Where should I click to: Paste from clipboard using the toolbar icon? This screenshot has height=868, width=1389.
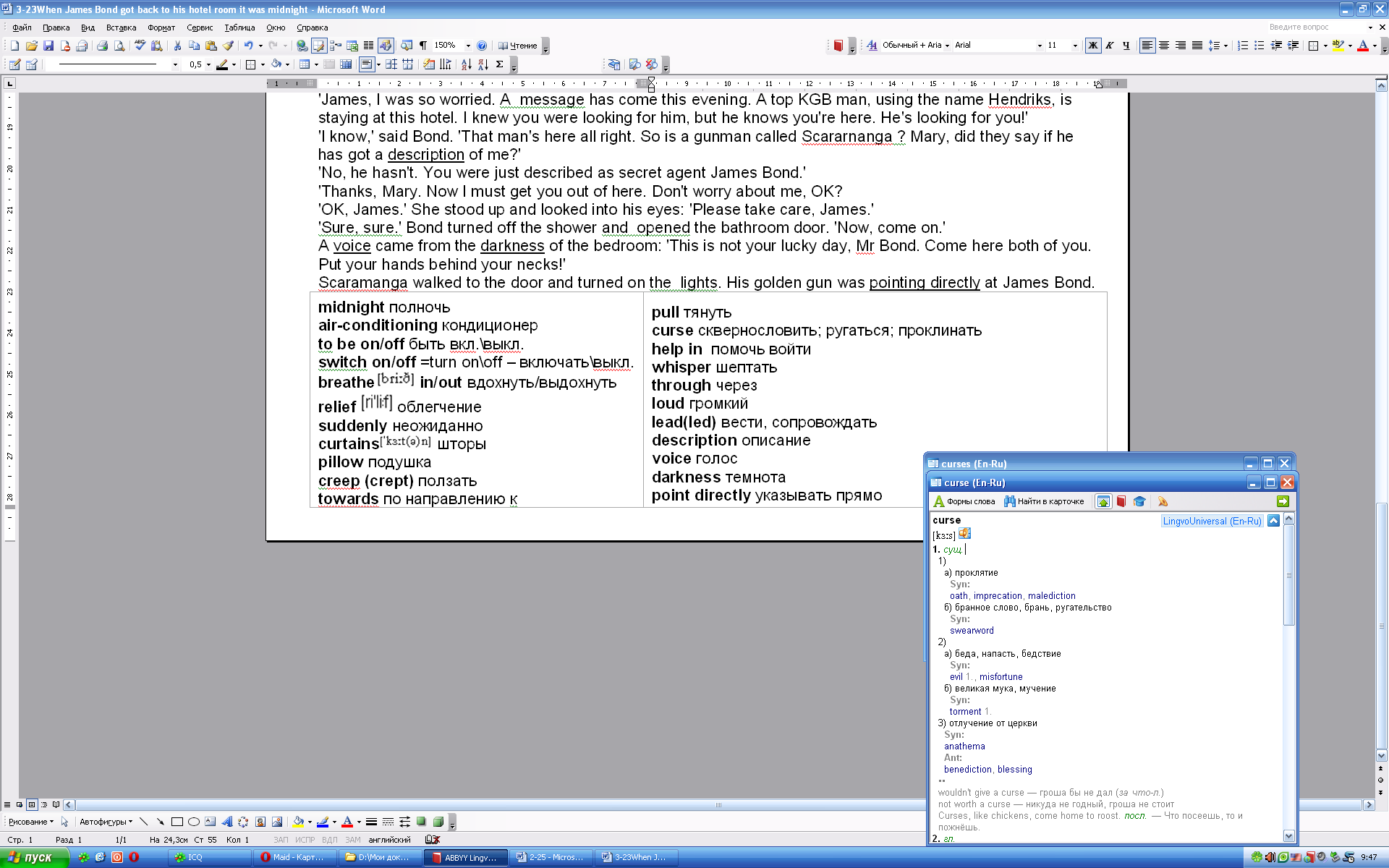[211, 46]
